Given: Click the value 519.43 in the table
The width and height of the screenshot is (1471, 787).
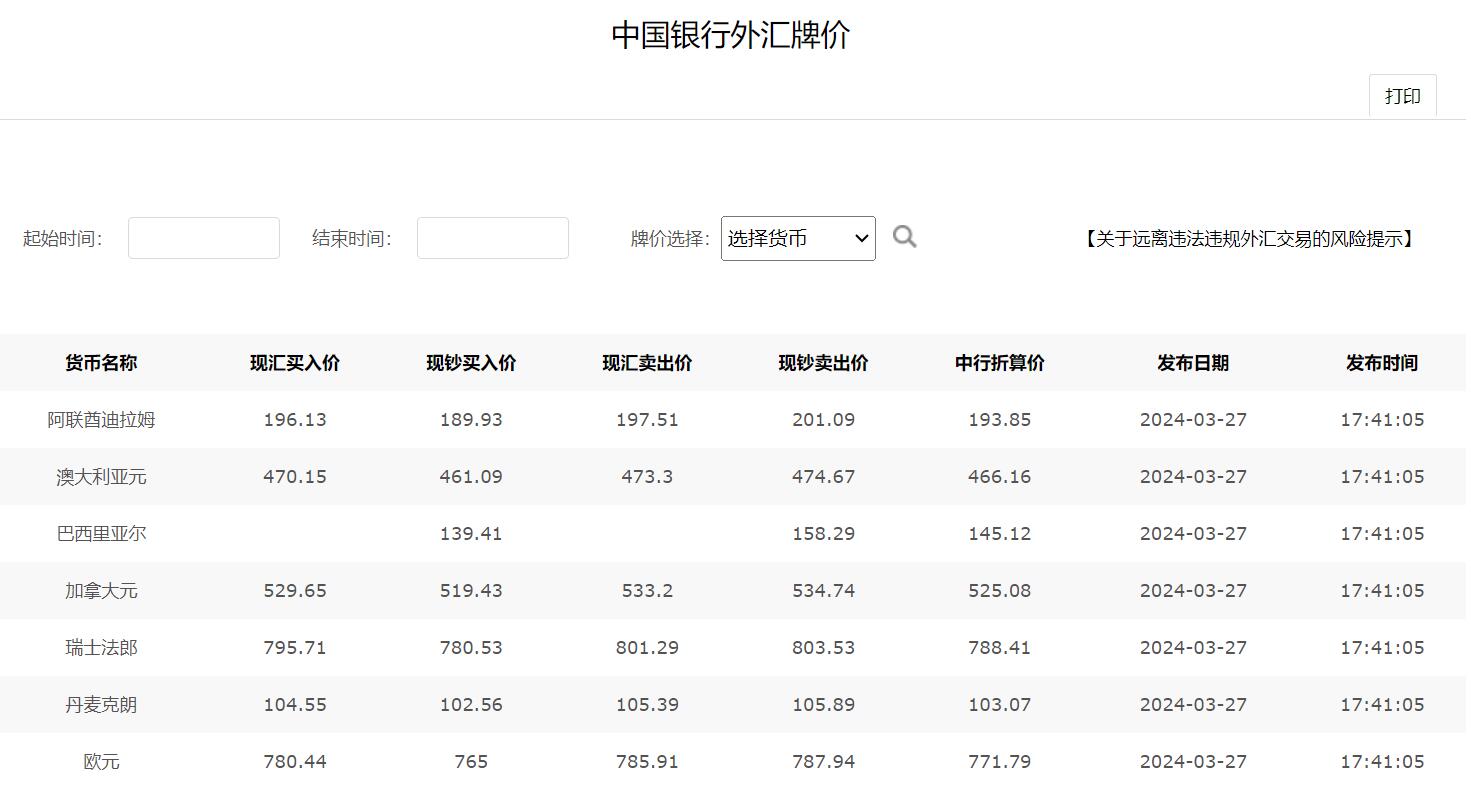Looking at the screenshot, I should pyautogui.click(x=471, y=591).
